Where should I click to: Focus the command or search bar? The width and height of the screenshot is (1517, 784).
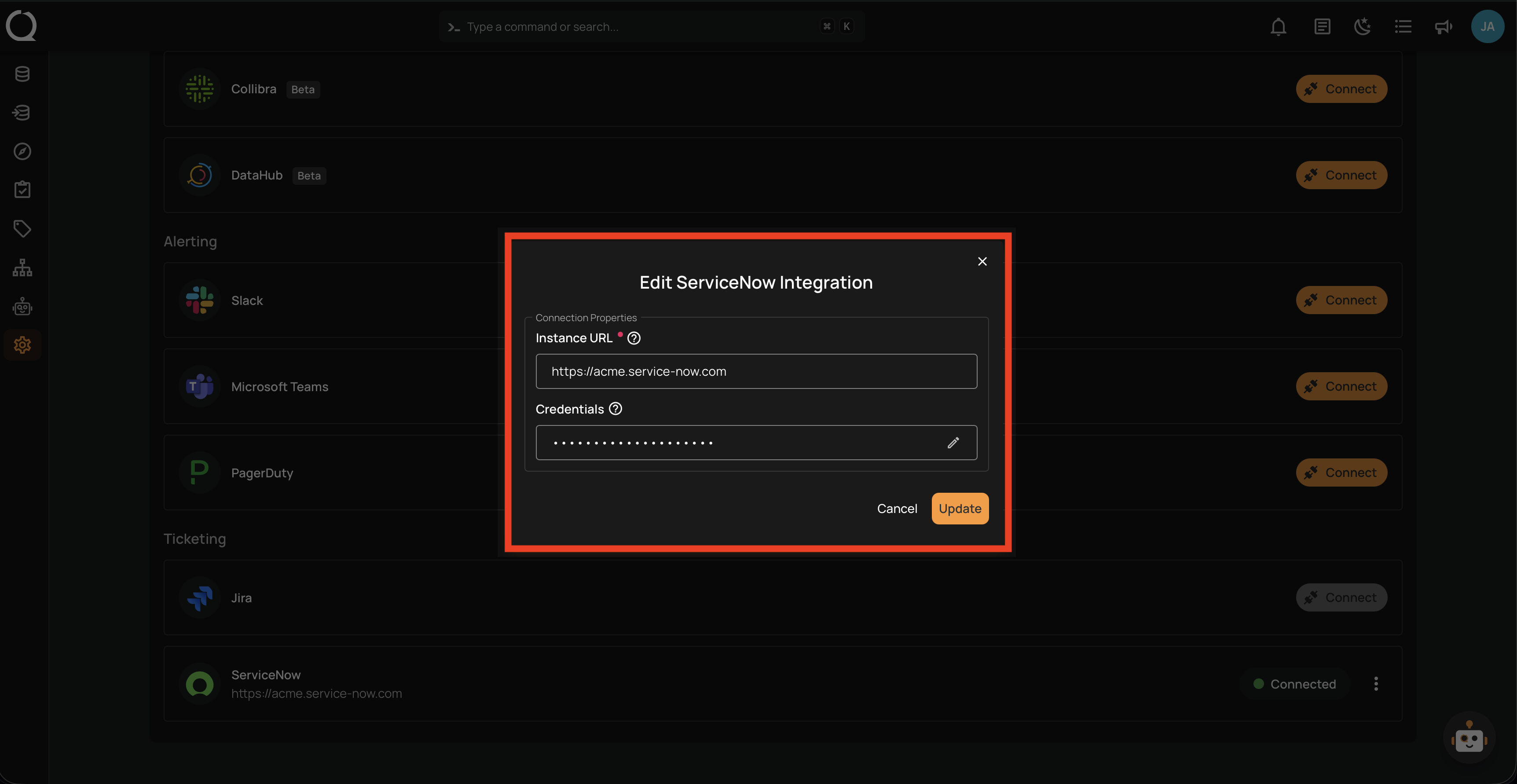point(651,26)
